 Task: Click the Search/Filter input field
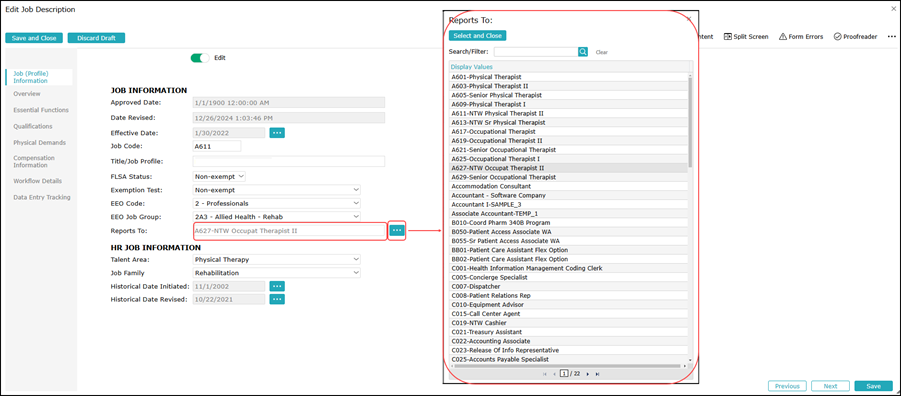[x=536, y=52]
